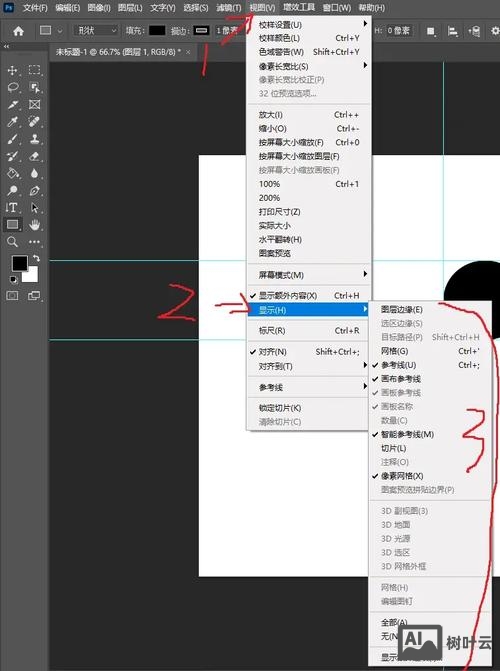Viewport: 500px width, 671px height.
Task: Choose 按屏幕大小缩放(F) fit on screen
Action: [x=309, y=142]
